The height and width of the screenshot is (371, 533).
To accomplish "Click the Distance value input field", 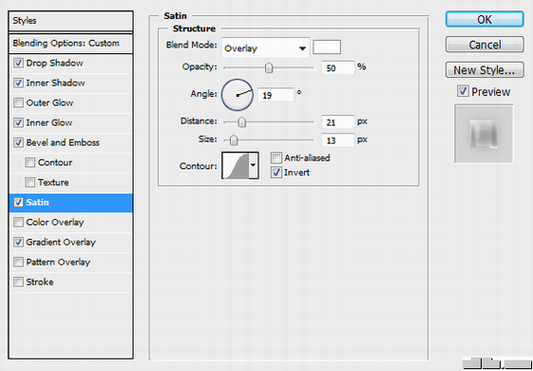I will [x=338, y=122].
